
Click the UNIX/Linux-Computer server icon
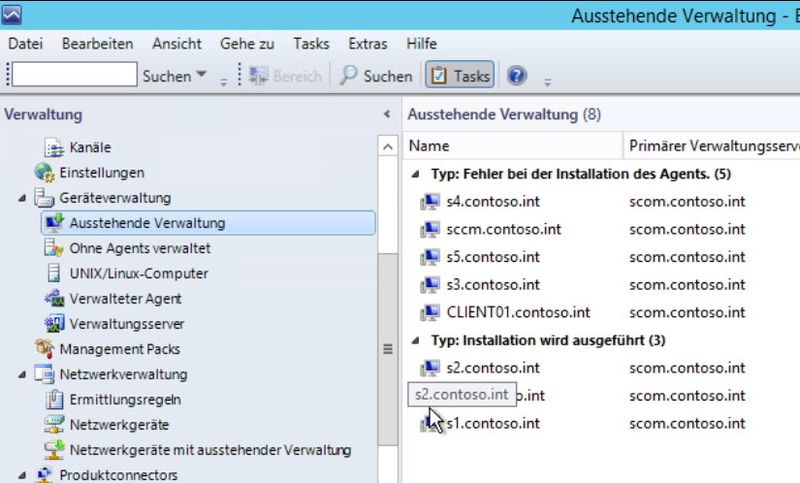(54, 273)
